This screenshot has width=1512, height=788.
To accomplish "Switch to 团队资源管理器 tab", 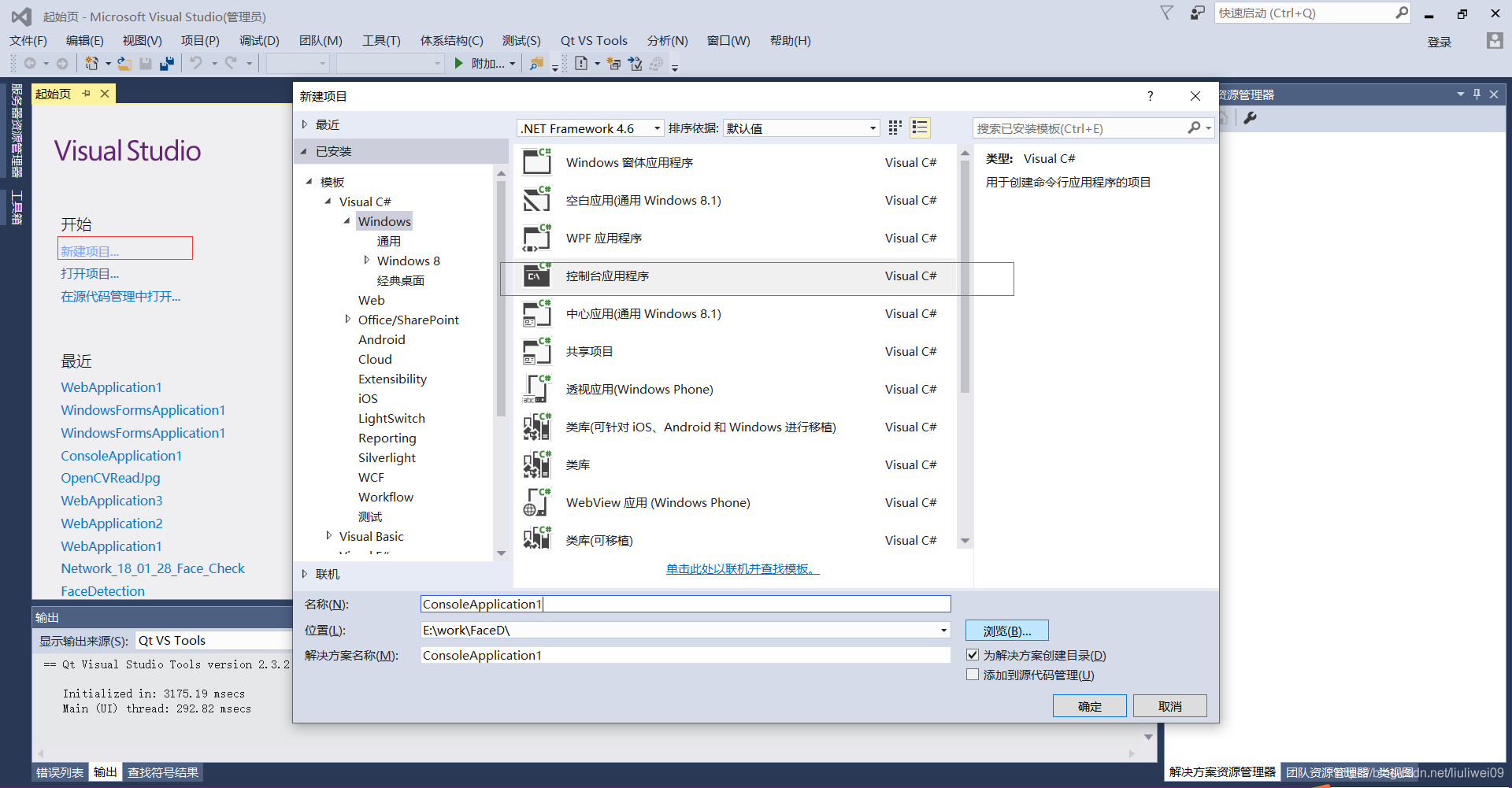I will pos(1328,772).
